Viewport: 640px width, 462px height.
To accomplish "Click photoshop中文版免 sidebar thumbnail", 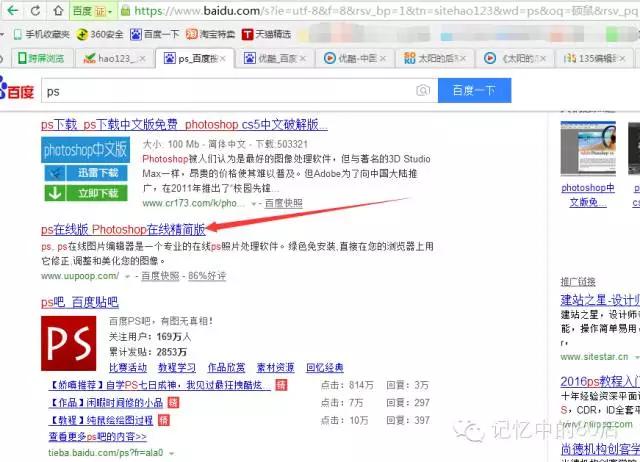I will (x=588, y=149).
